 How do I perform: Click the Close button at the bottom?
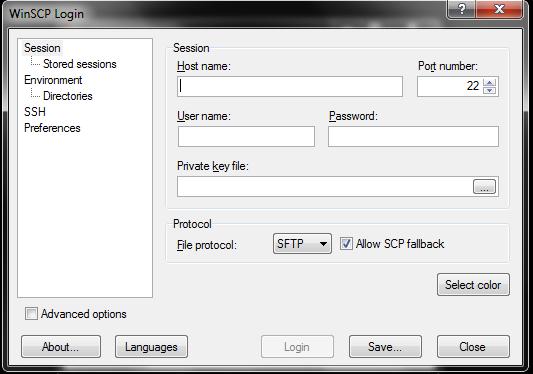point(473,346)
